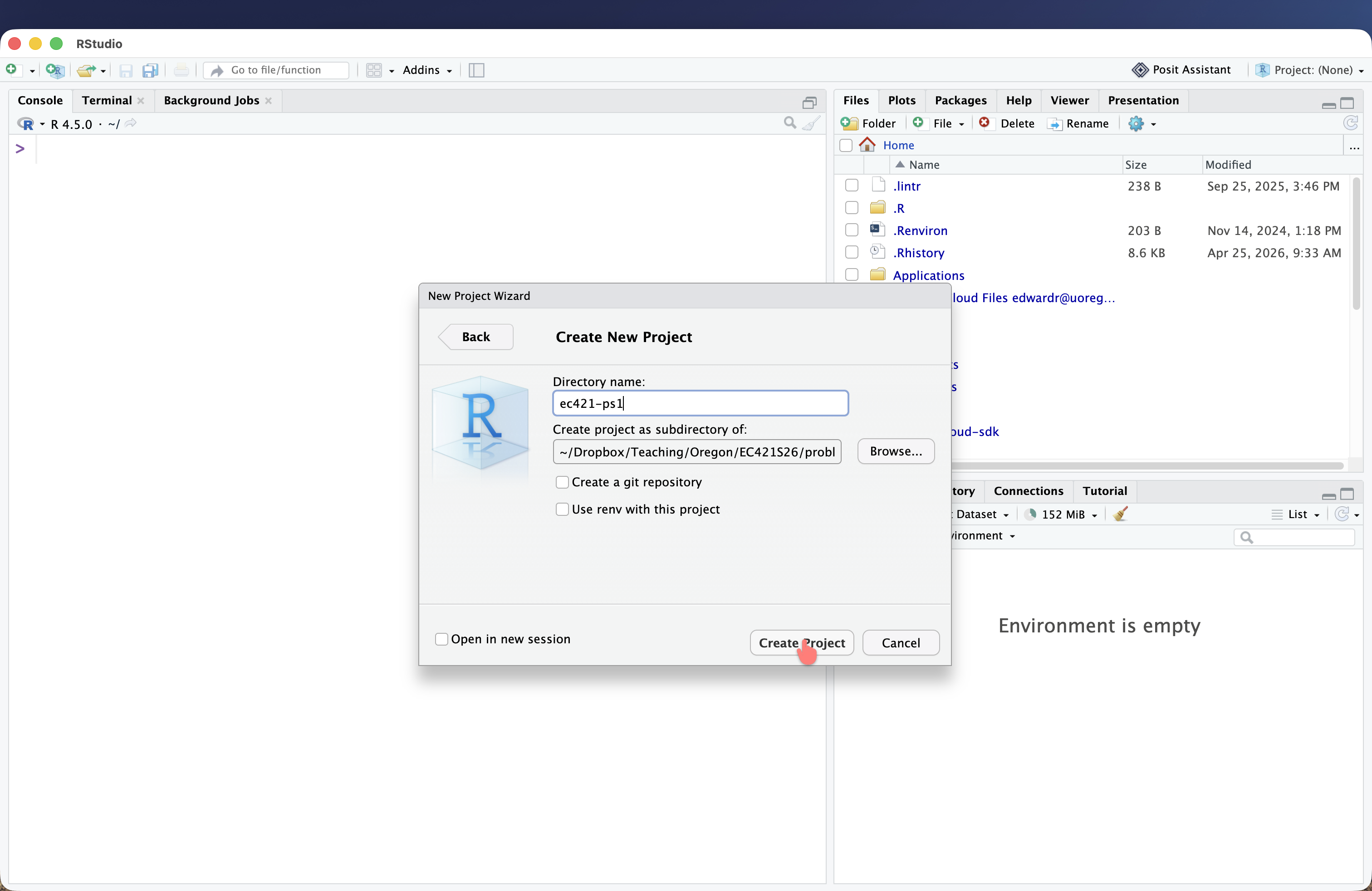Viewport: 1372px width, 891px height.
Task: Click the workspace panes grid icon
Action: [x=374, y=70]
